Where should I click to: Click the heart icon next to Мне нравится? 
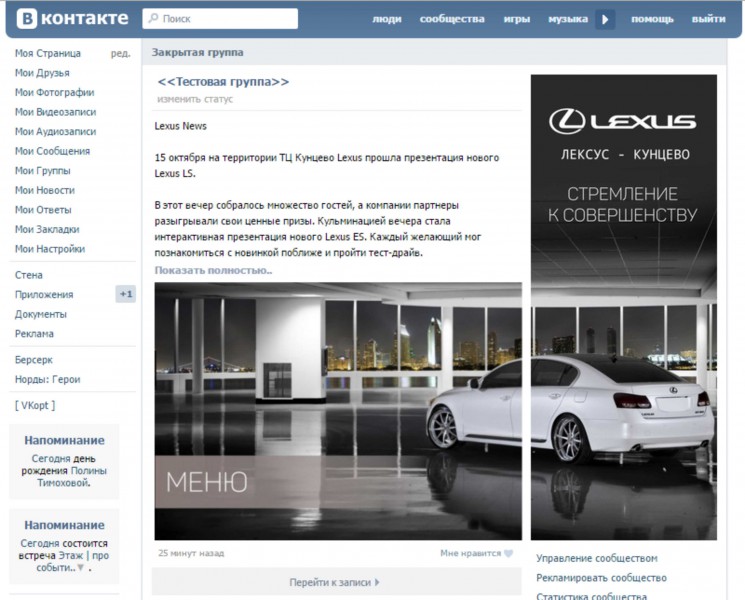pyautogui.click(x=508, y=553)
